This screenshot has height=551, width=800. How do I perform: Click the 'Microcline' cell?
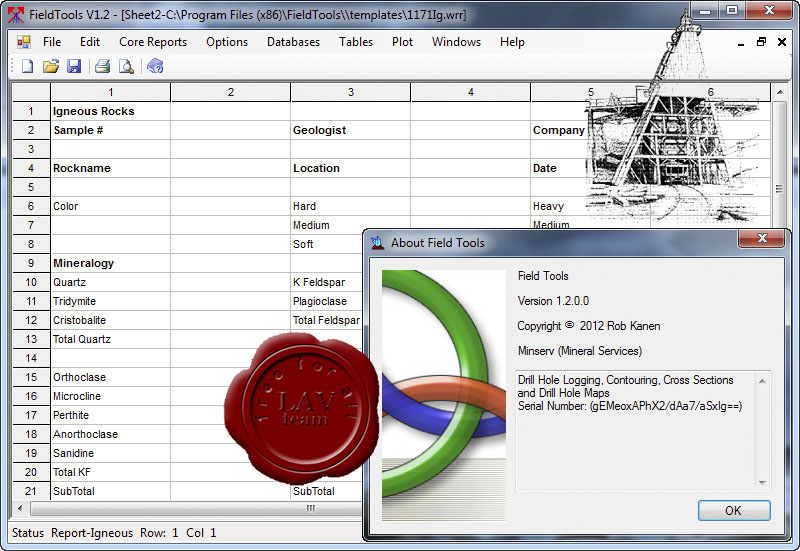coord(111,396)
